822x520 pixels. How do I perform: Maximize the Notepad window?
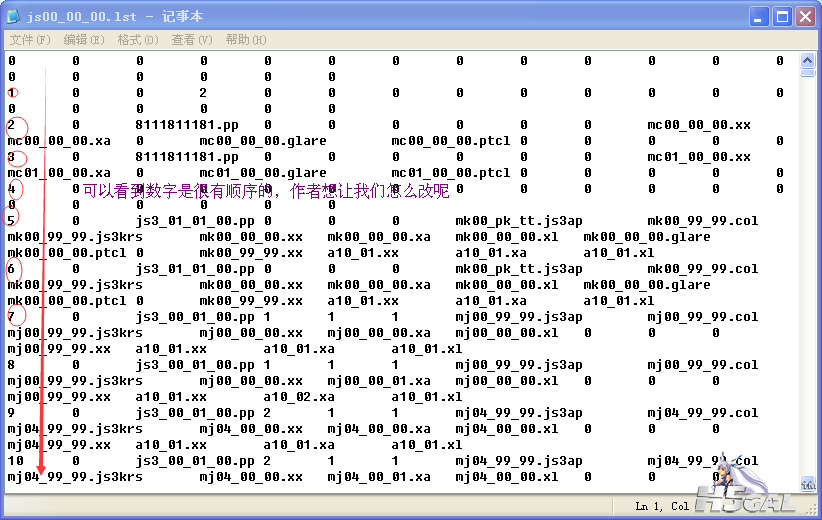(782, 17)
